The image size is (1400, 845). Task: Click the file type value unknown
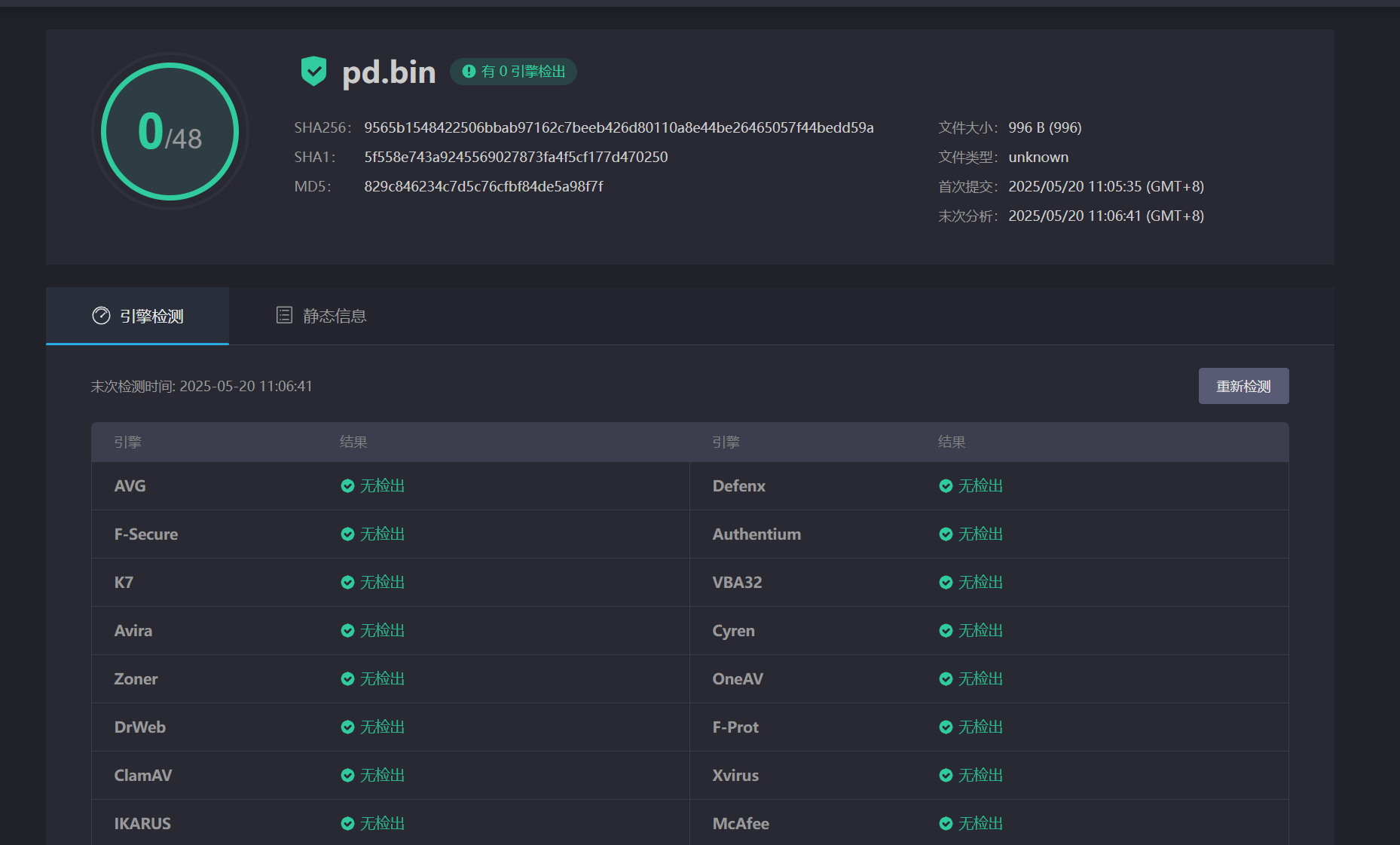[x=1038, y=157]
